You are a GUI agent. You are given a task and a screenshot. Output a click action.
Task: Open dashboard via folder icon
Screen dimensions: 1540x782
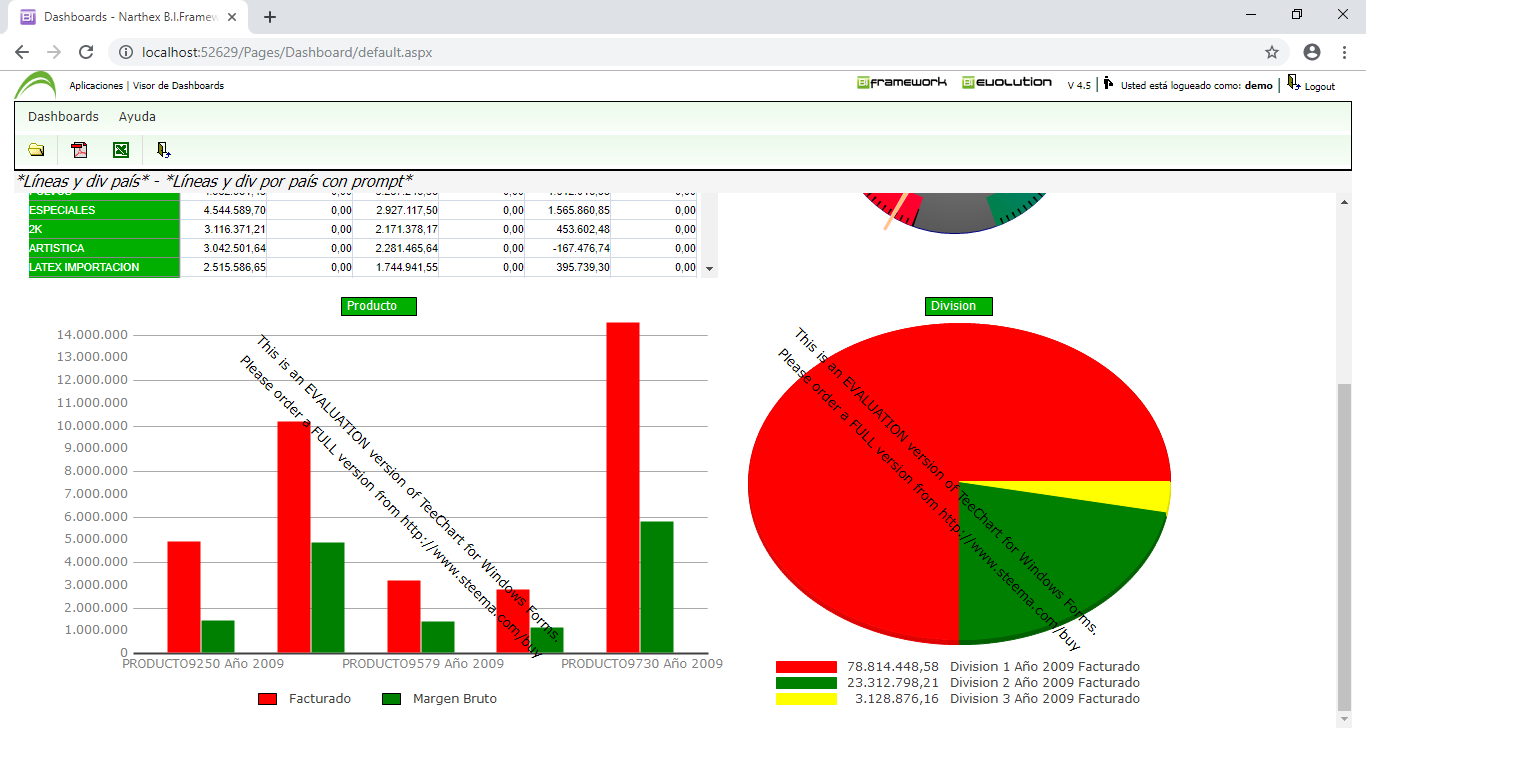coord(37,150)
